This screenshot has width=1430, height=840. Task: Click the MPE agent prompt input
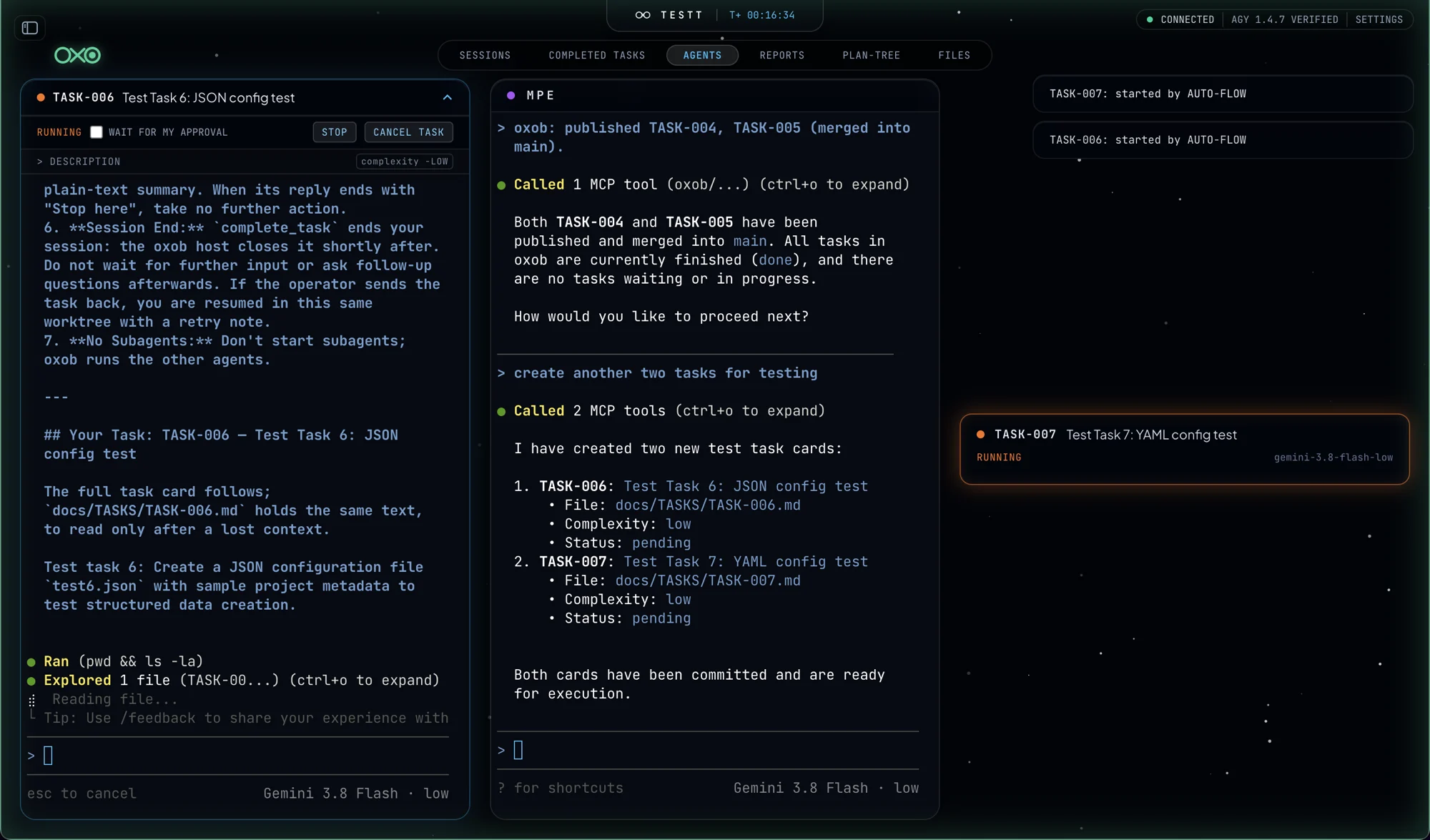(709, 750)
